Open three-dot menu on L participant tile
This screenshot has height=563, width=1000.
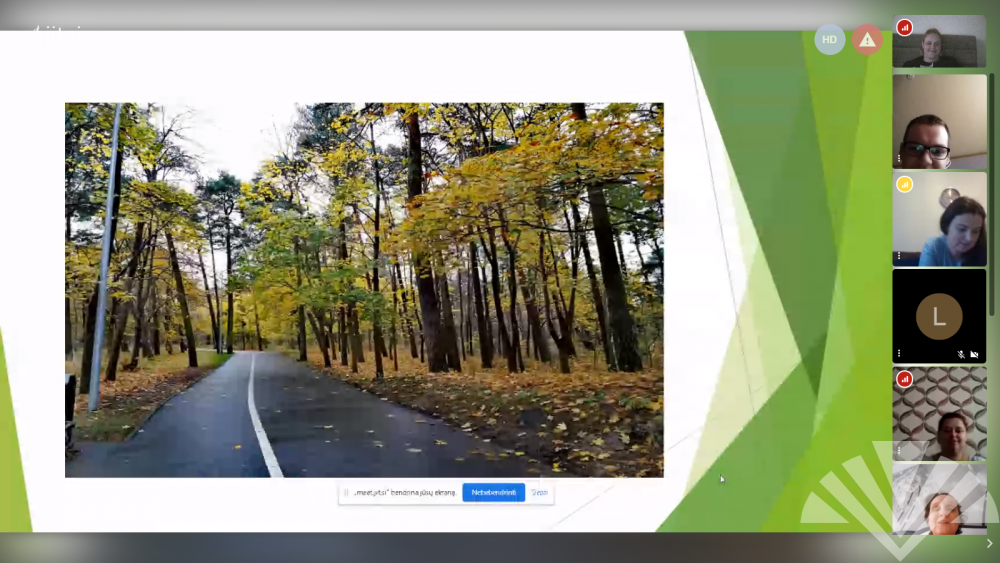[899, 354]
